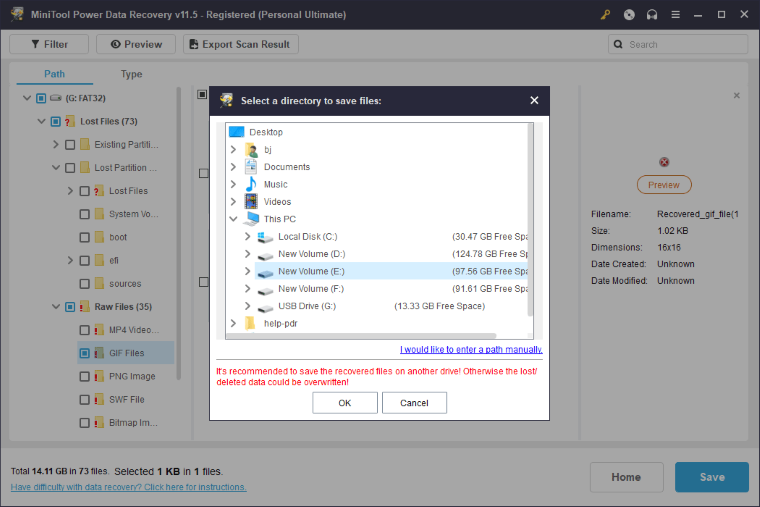Screen dimensions: 760x507
Task: Open the bootable media disc icon
Action: [629, 15]
